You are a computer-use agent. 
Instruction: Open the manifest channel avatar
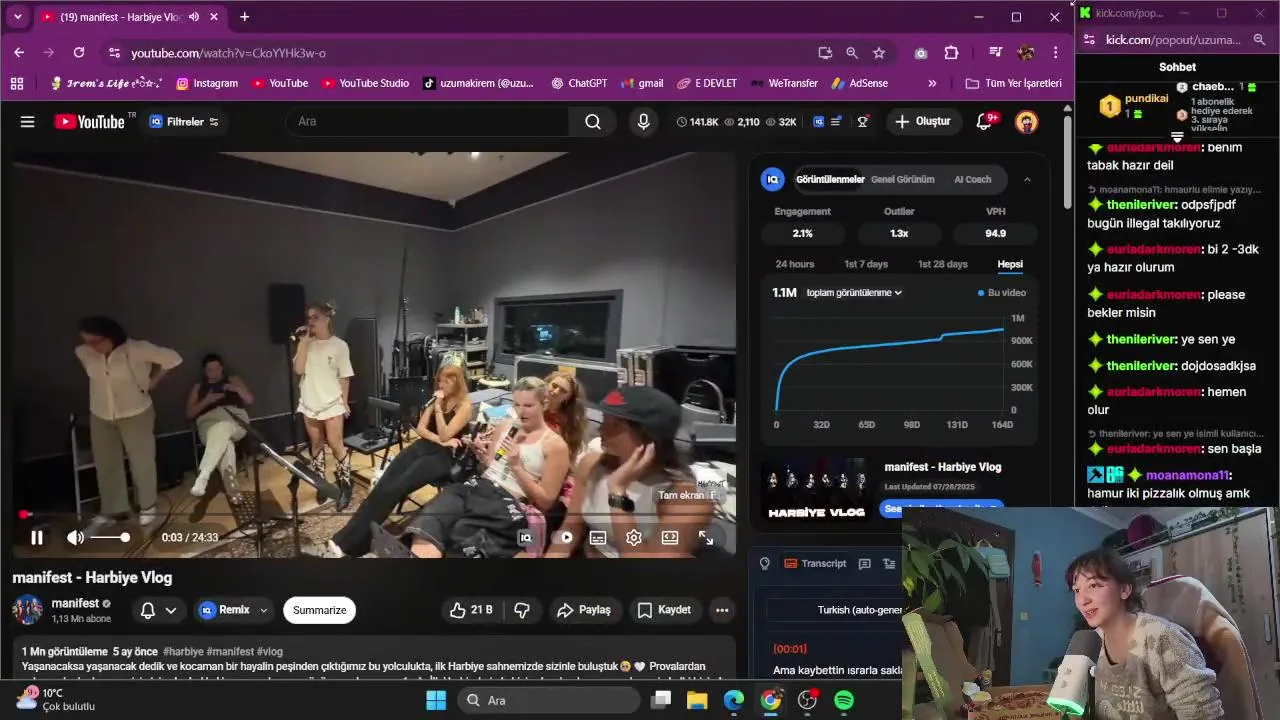(27, 610)
